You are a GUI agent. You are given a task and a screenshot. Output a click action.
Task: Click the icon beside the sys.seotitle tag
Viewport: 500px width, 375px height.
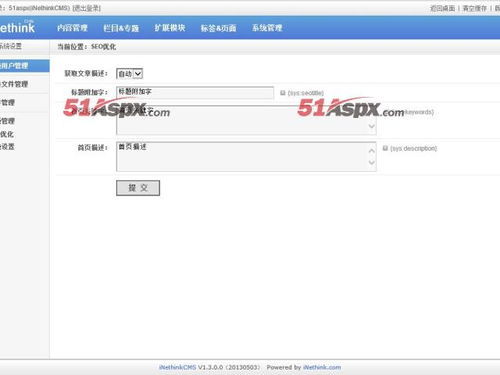coord(283,93)
